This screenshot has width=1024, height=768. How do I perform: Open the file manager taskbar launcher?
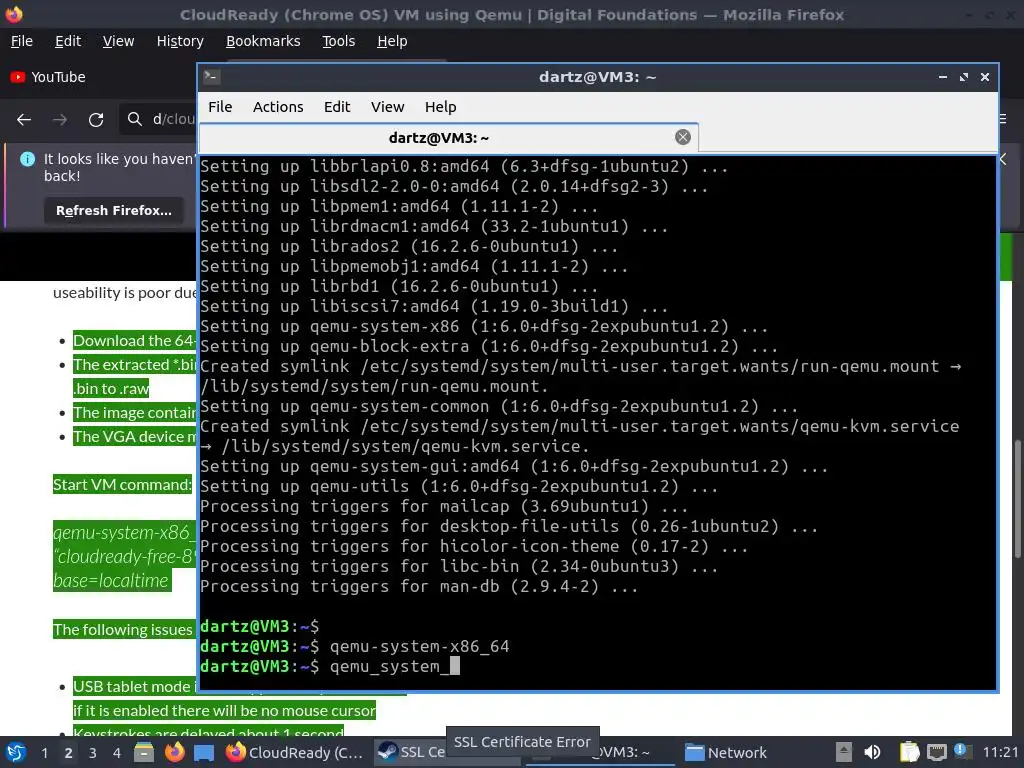[144, 752]
